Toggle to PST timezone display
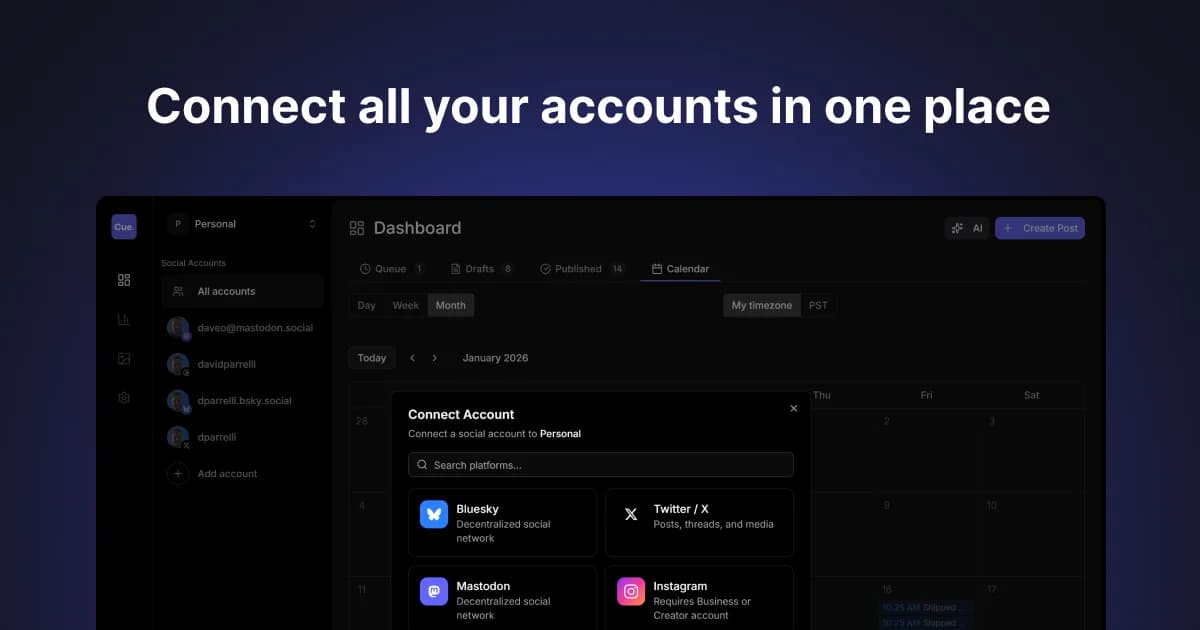 pos(819,305)
